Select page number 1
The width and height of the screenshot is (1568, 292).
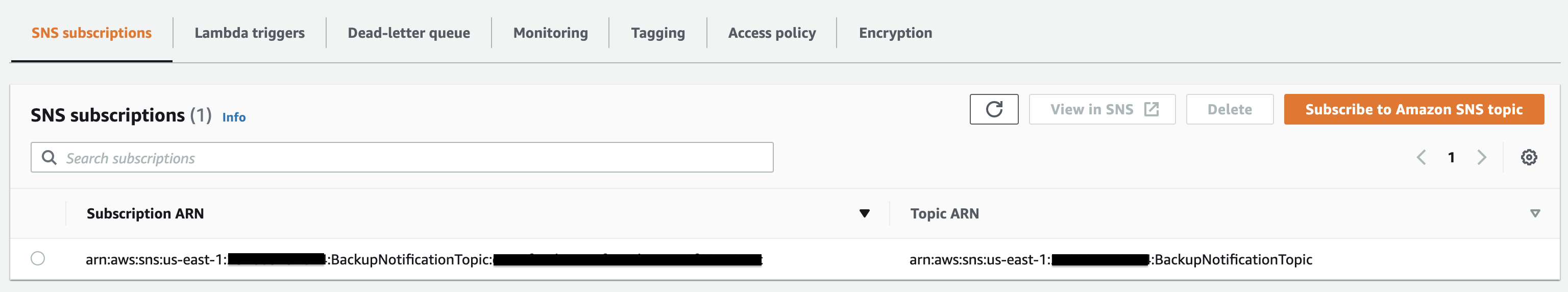pos(1451,158)
